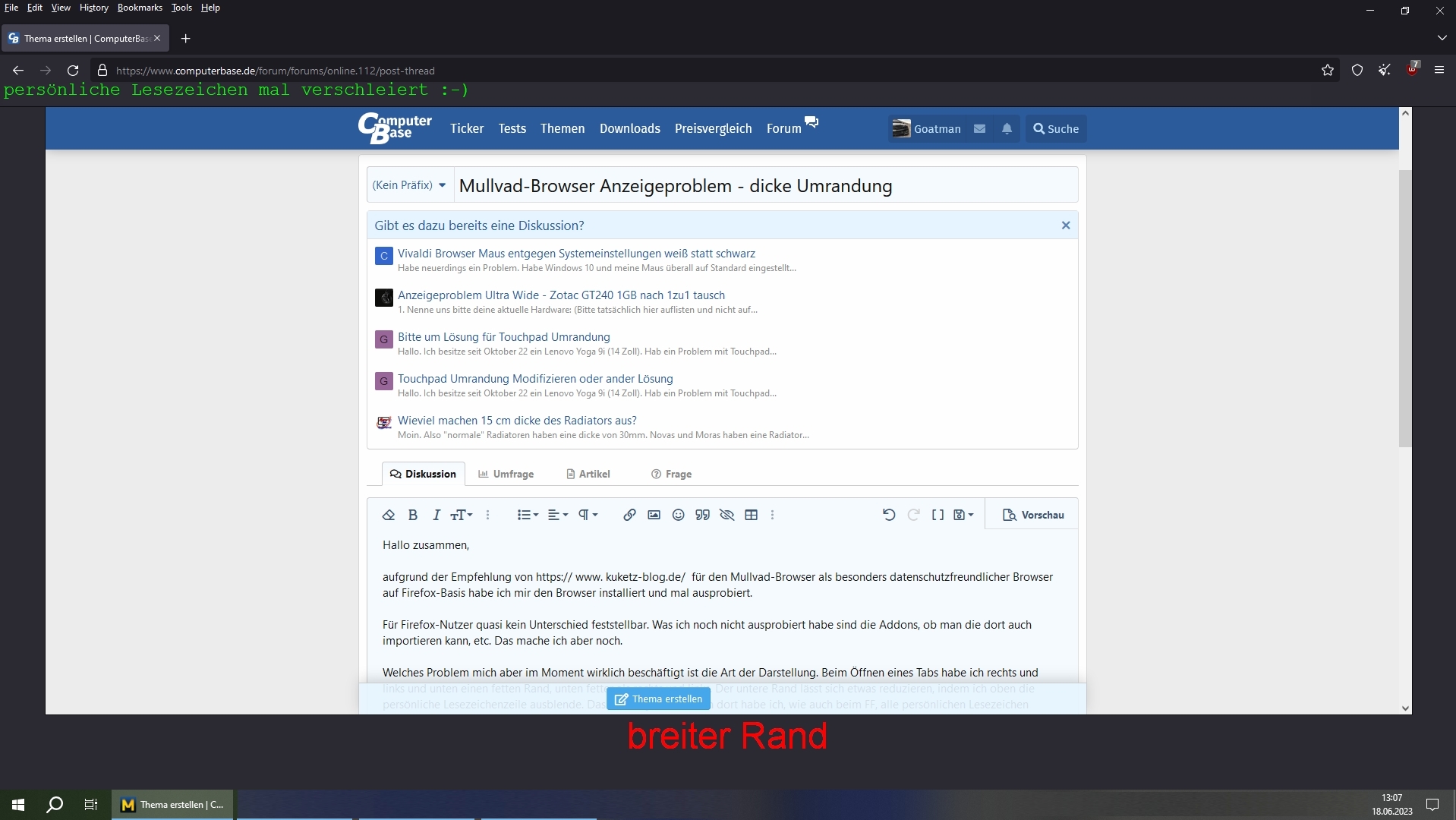
Task: Toggle italic formatting in editor
Action: [436, 515]
